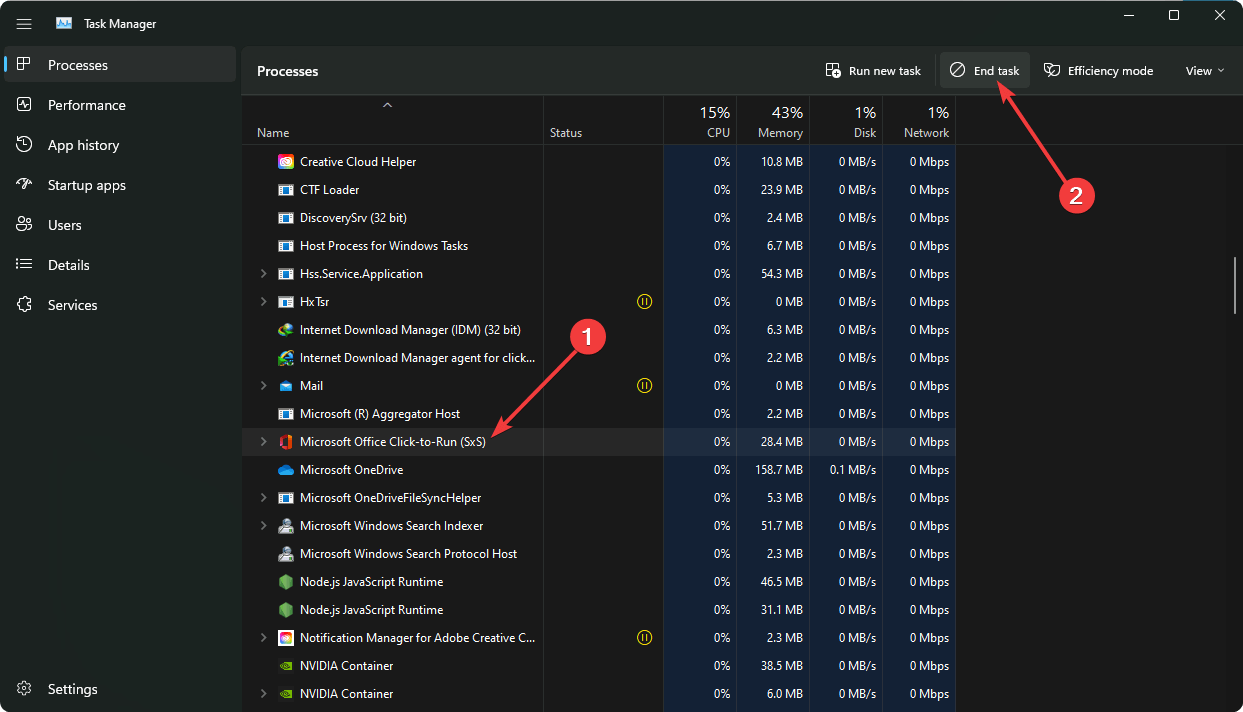This screenshot has height=712, width=1243.
Task: Expand the Microsoft OneDriveFileSyncHelper group
Action: click(263, 498)
